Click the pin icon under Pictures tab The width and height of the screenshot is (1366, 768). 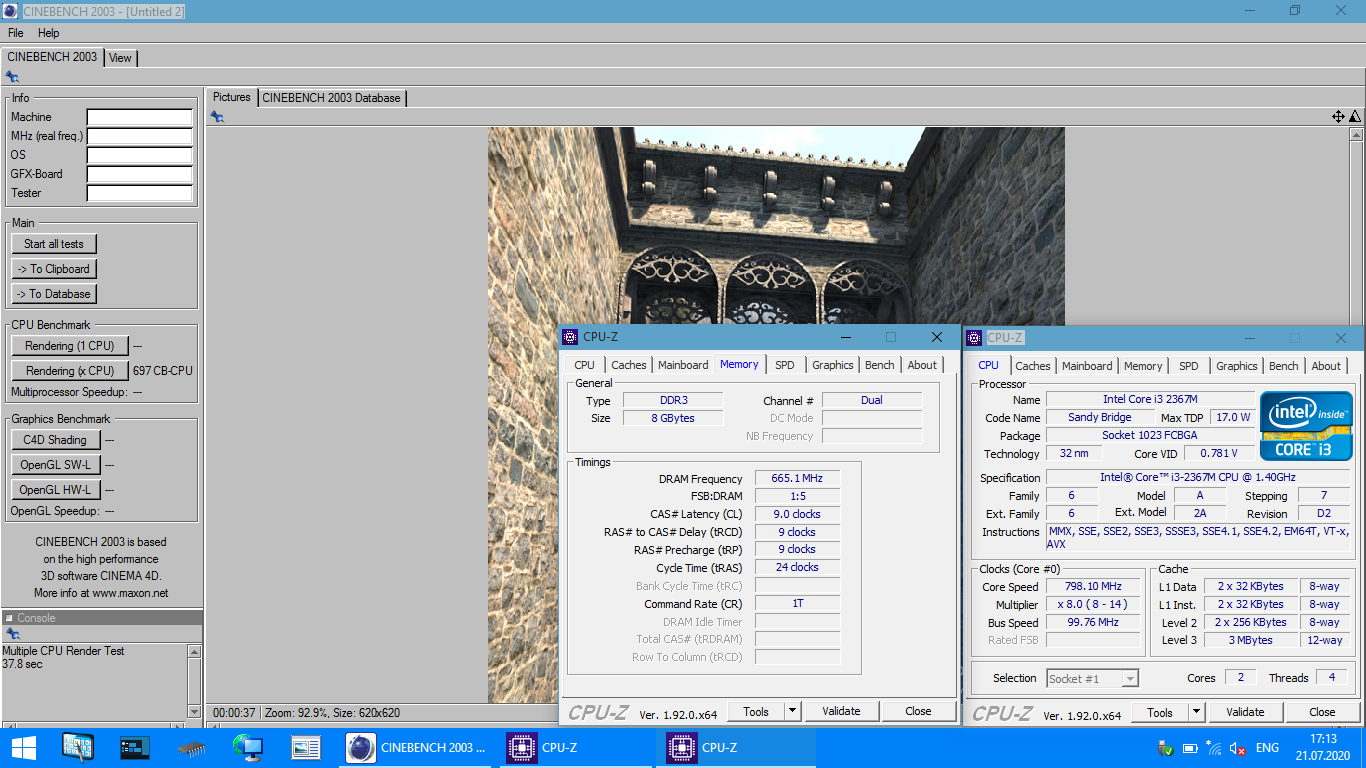click(x=217, y=117)
